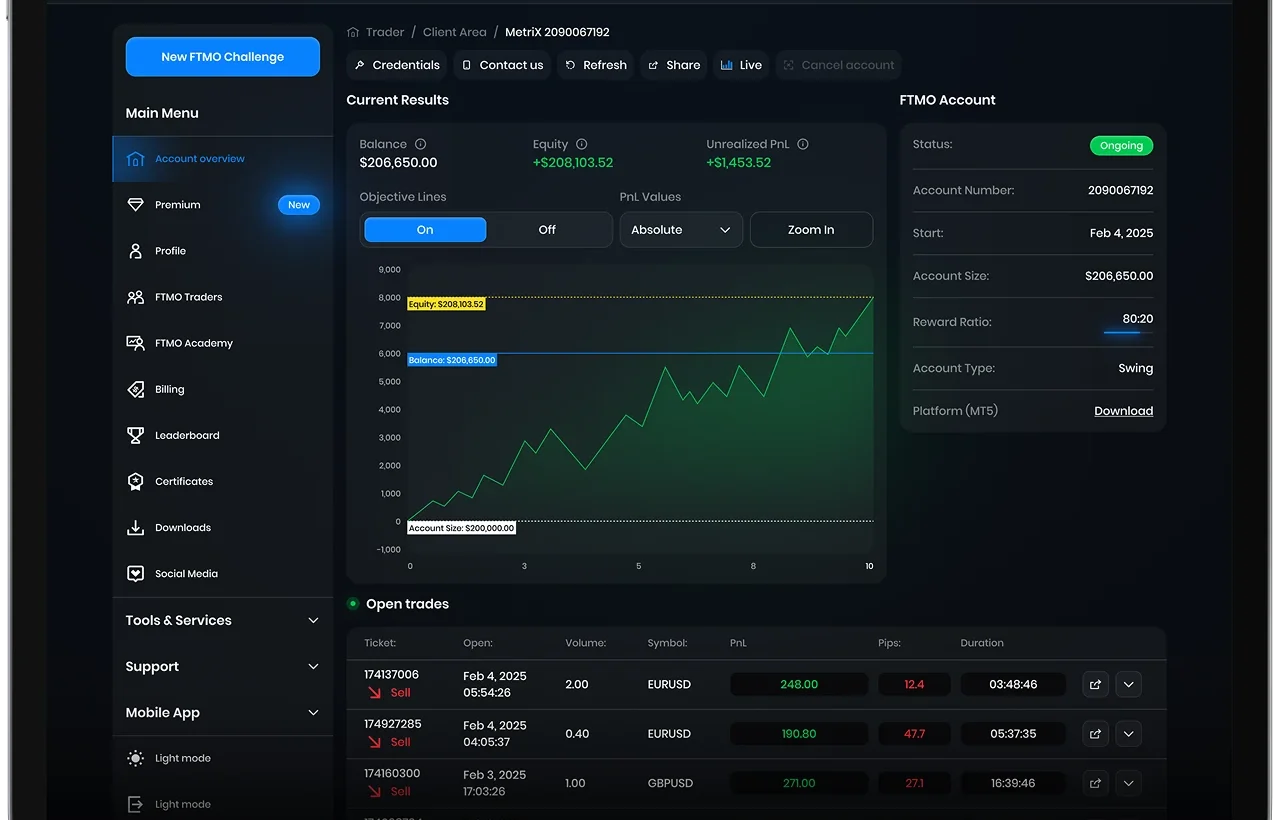
Task: Switch Objective Lines to Off
Action: [547, 230]
